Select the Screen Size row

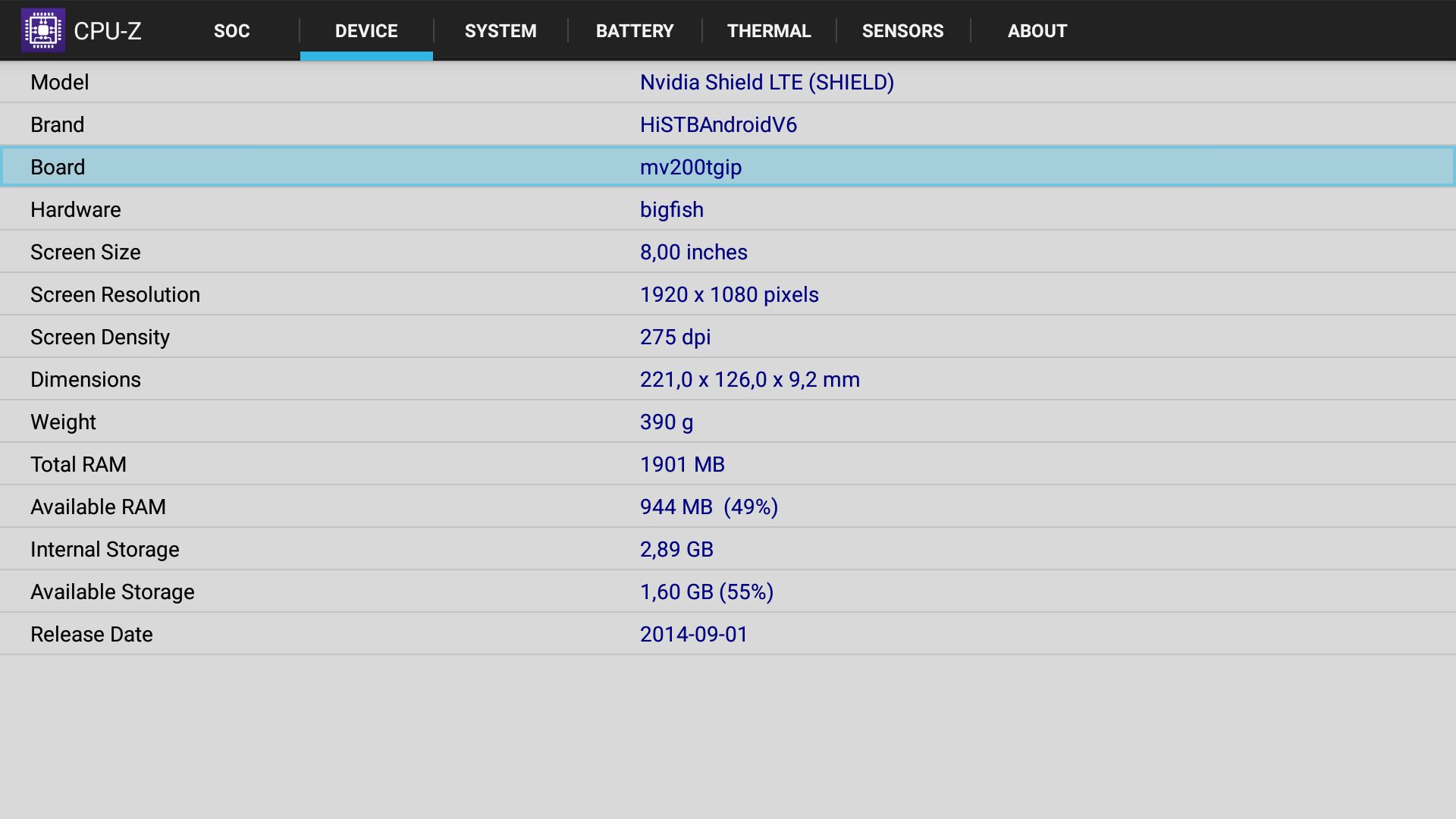coord(728,252)
